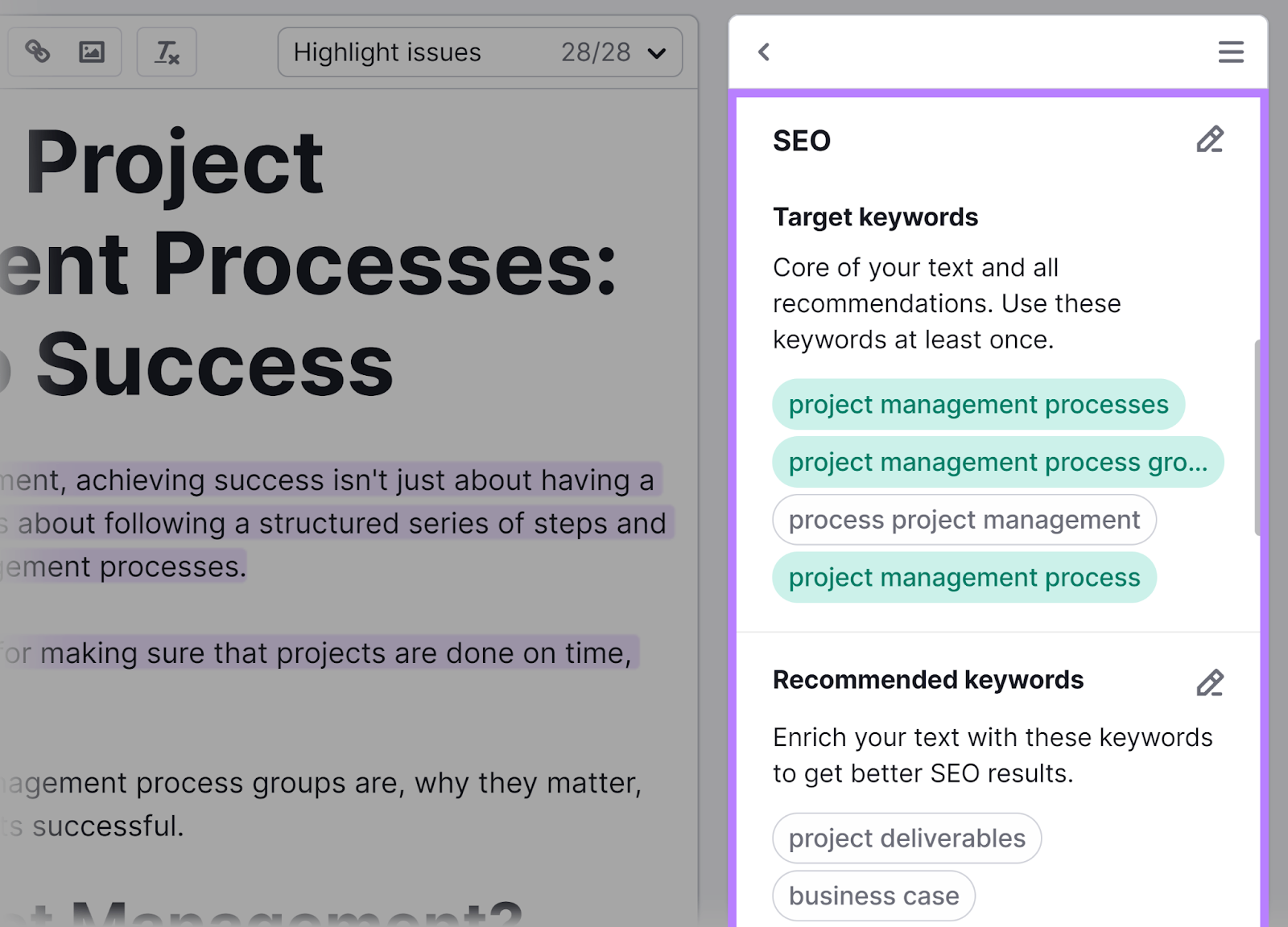Expand the truncated 'project management process gro...' keyword

[997, 462]
